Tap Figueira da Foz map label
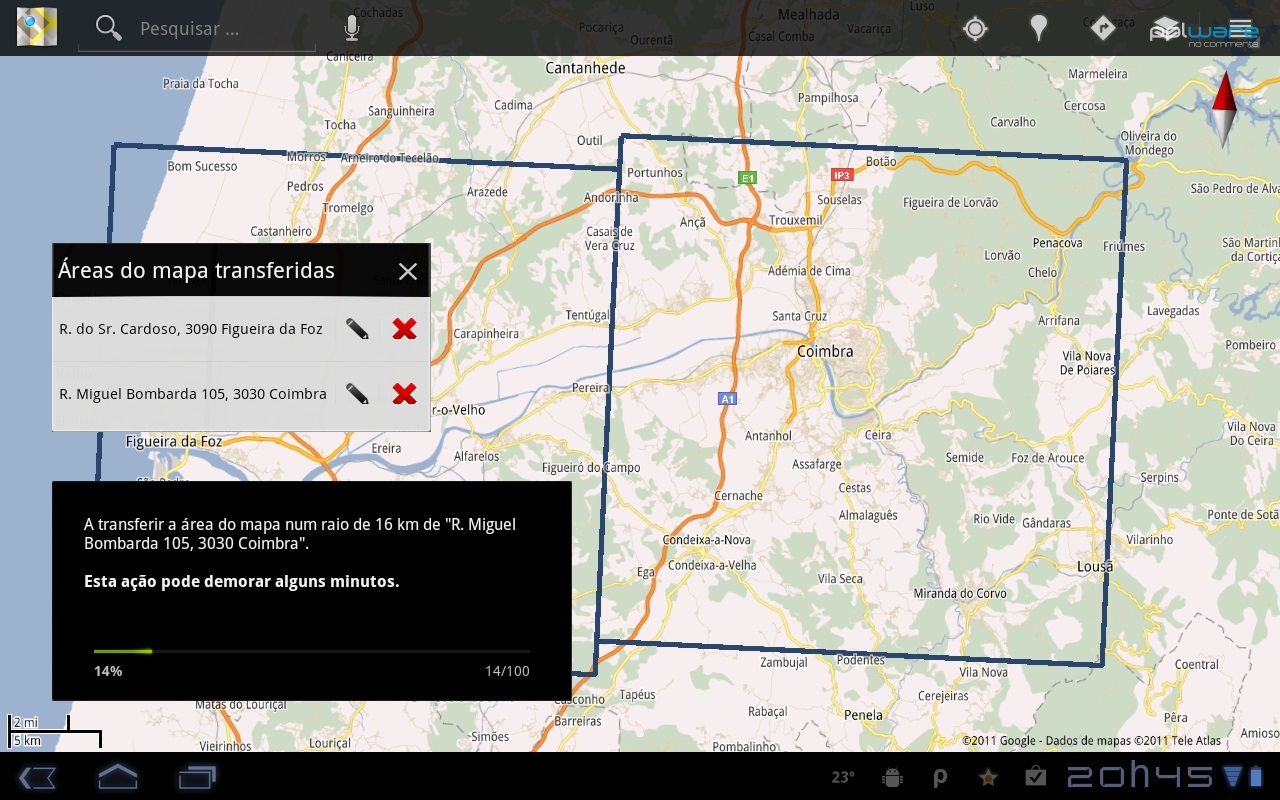1280x800 pixels. click(174, 441)
